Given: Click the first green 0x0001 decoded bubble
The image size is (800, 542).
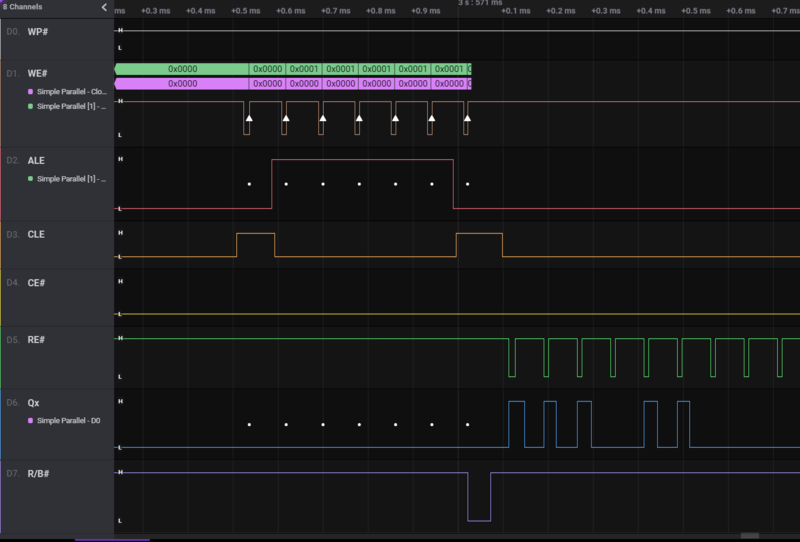Looking at the screenshot, I should 304,69.
